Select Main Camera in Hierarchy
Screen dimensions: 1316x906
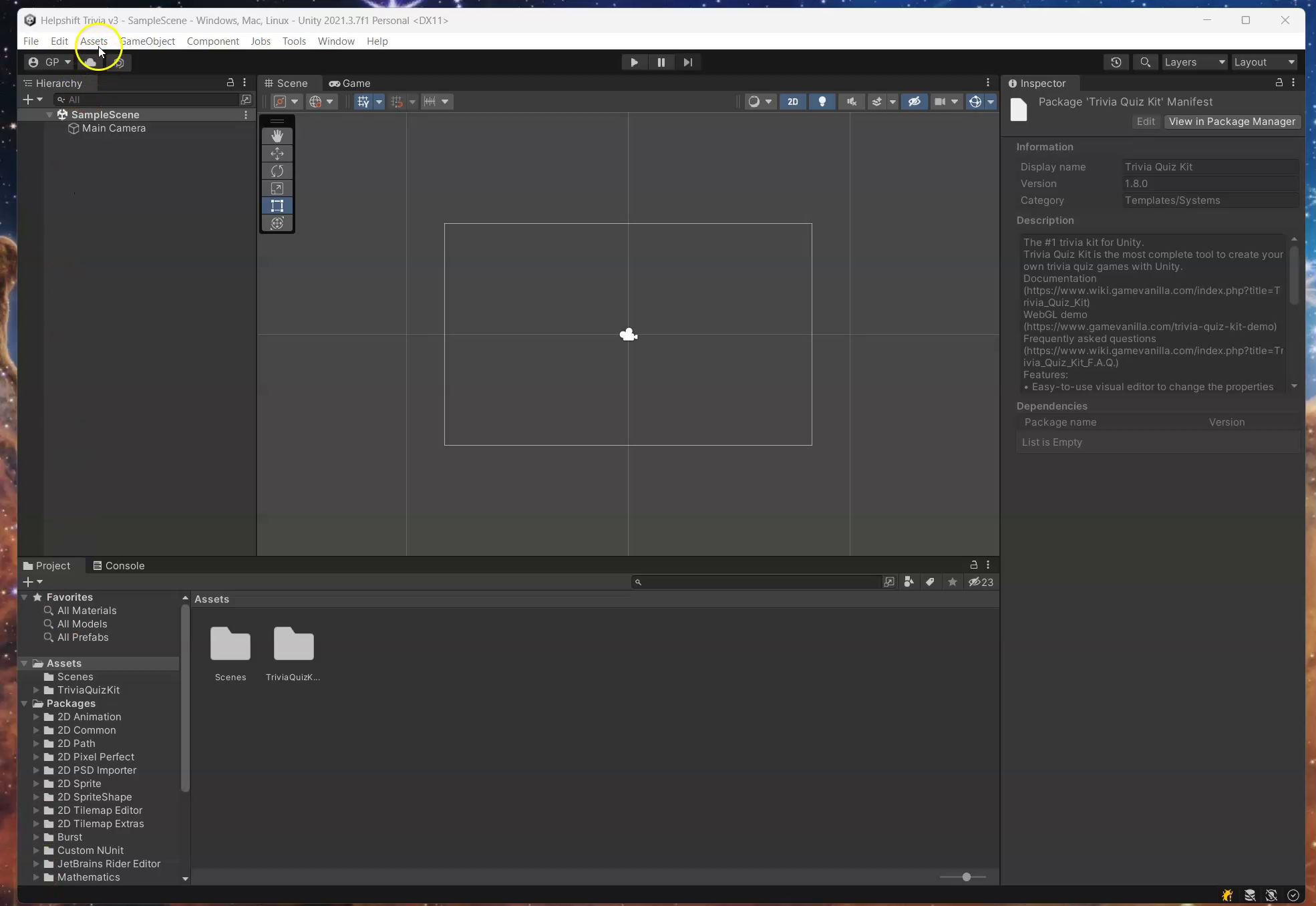point(114,128)
